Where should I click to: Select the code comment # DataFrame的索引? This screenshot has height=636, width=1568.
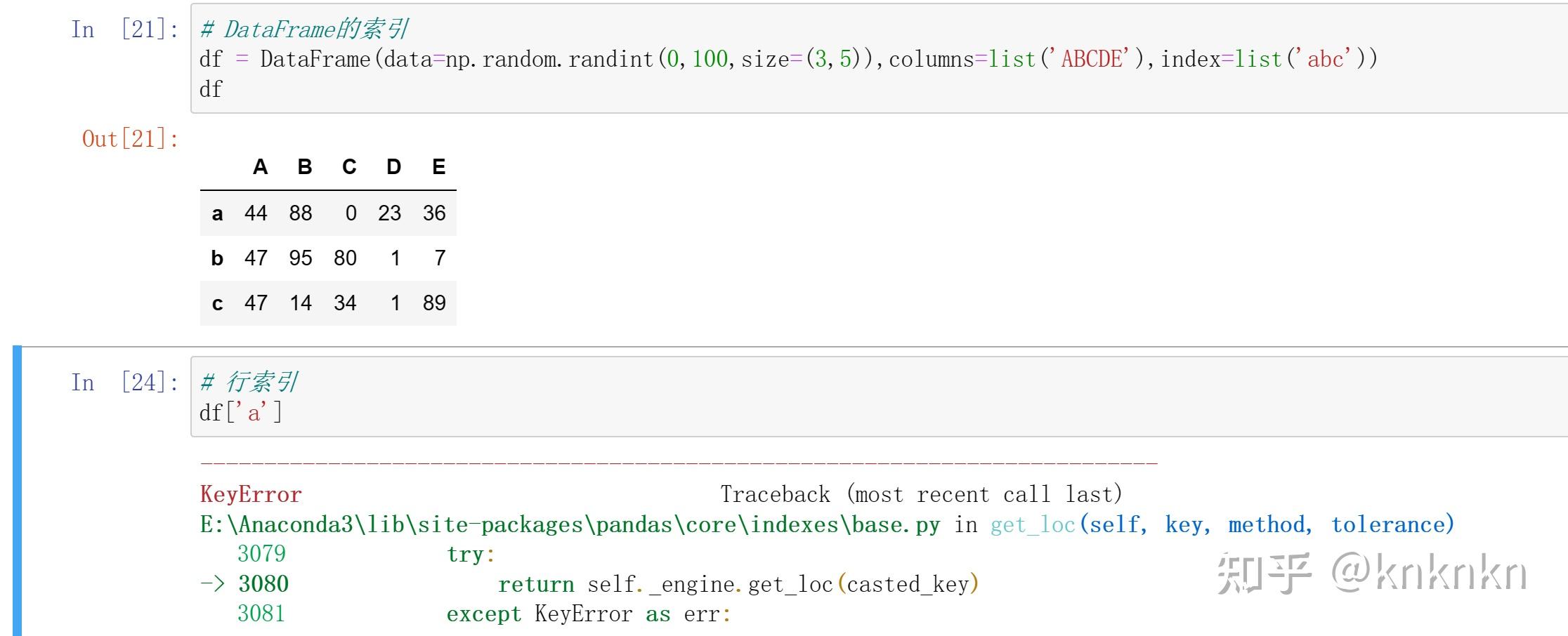coord(306,29)
